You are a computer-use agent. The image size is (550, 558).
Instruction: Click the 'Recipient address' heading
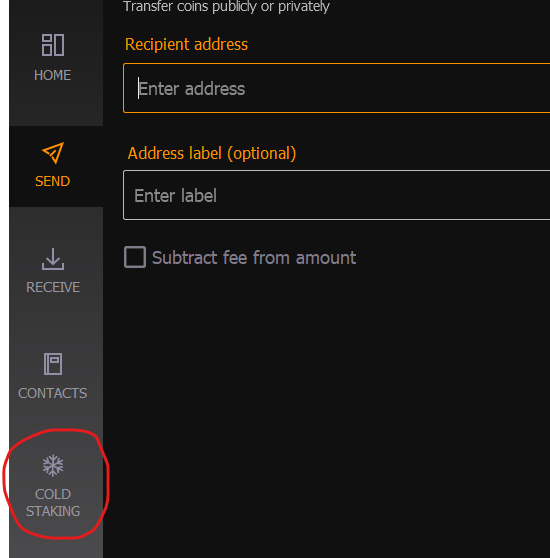pyautogui.click(x=186, y=44)
